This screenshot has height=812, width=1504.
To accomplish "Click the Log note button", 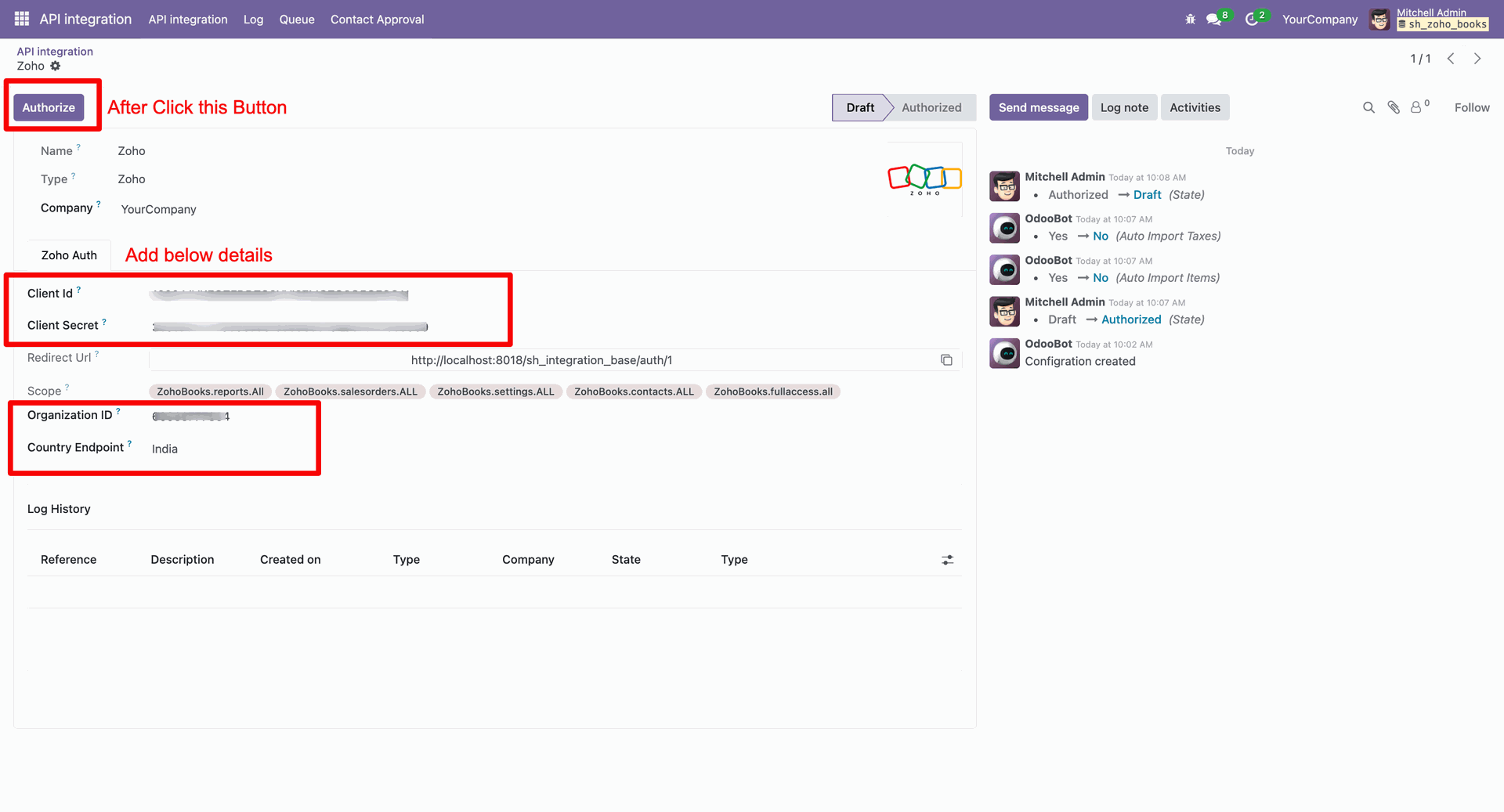I will point(1124,107).
